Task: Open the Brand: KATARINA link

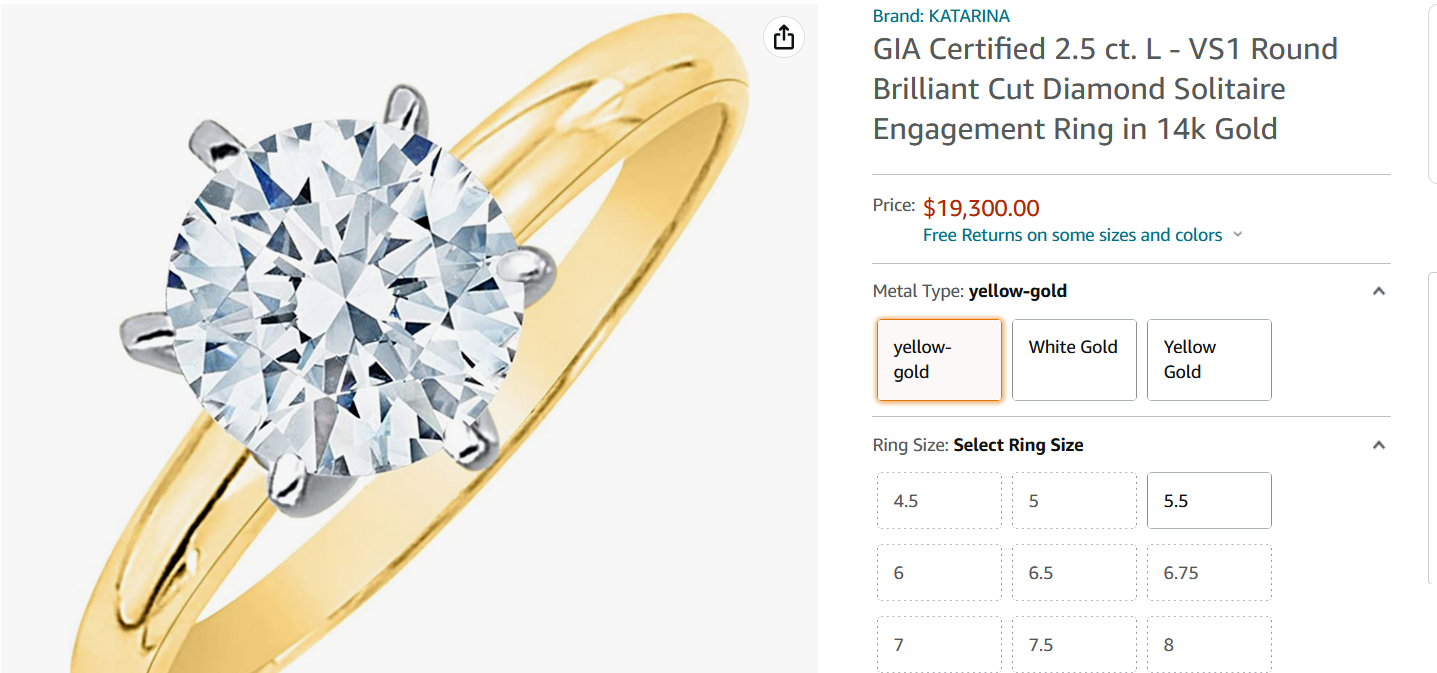Action: coord(941,16)
